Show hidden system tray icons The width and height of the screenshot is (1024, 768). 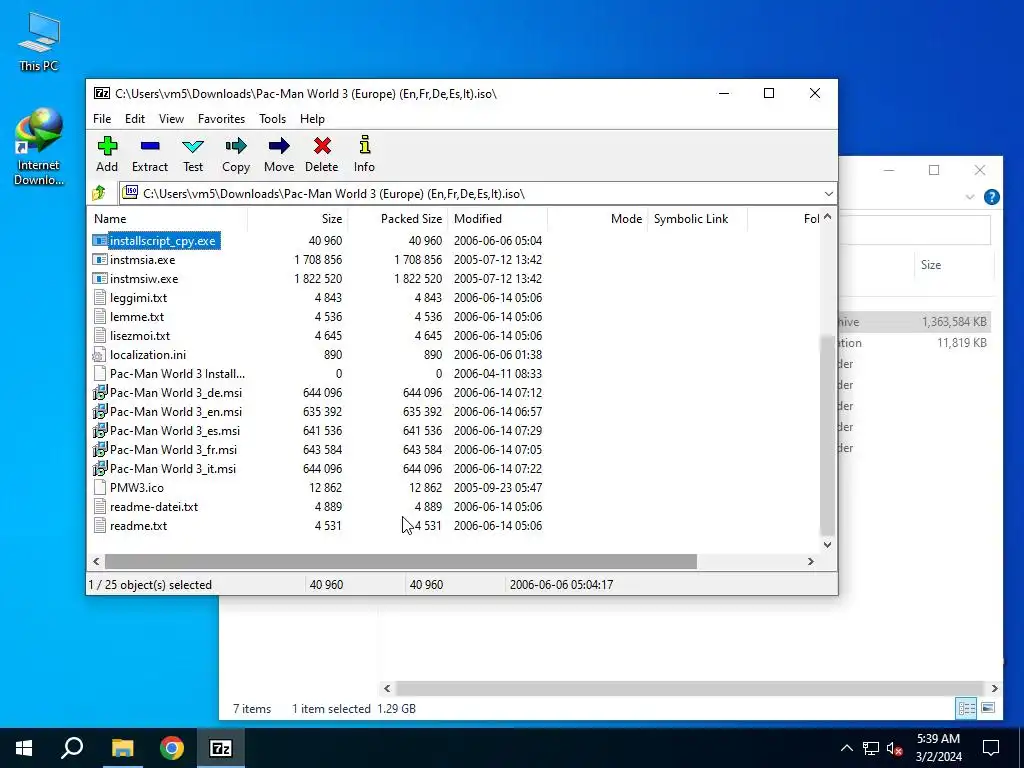[846, 748]
